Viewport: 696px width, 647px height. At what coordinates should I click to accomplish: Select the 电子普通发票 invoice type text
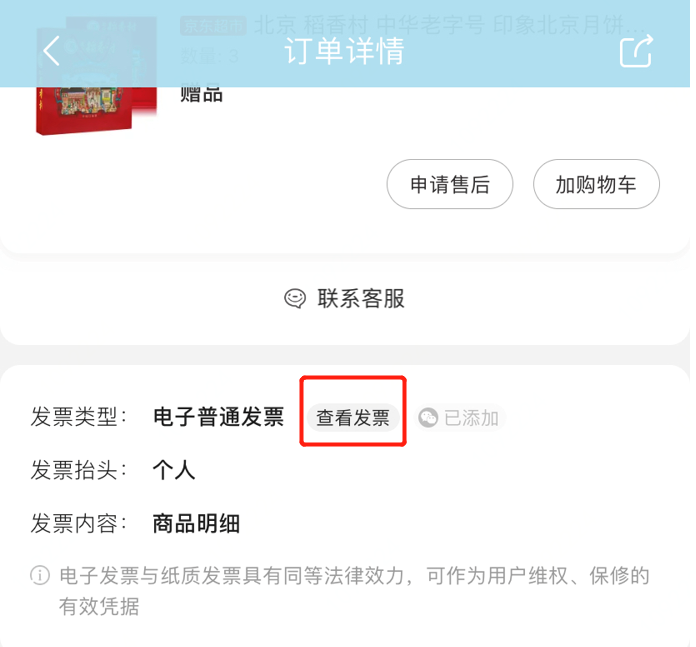(218, 417)
